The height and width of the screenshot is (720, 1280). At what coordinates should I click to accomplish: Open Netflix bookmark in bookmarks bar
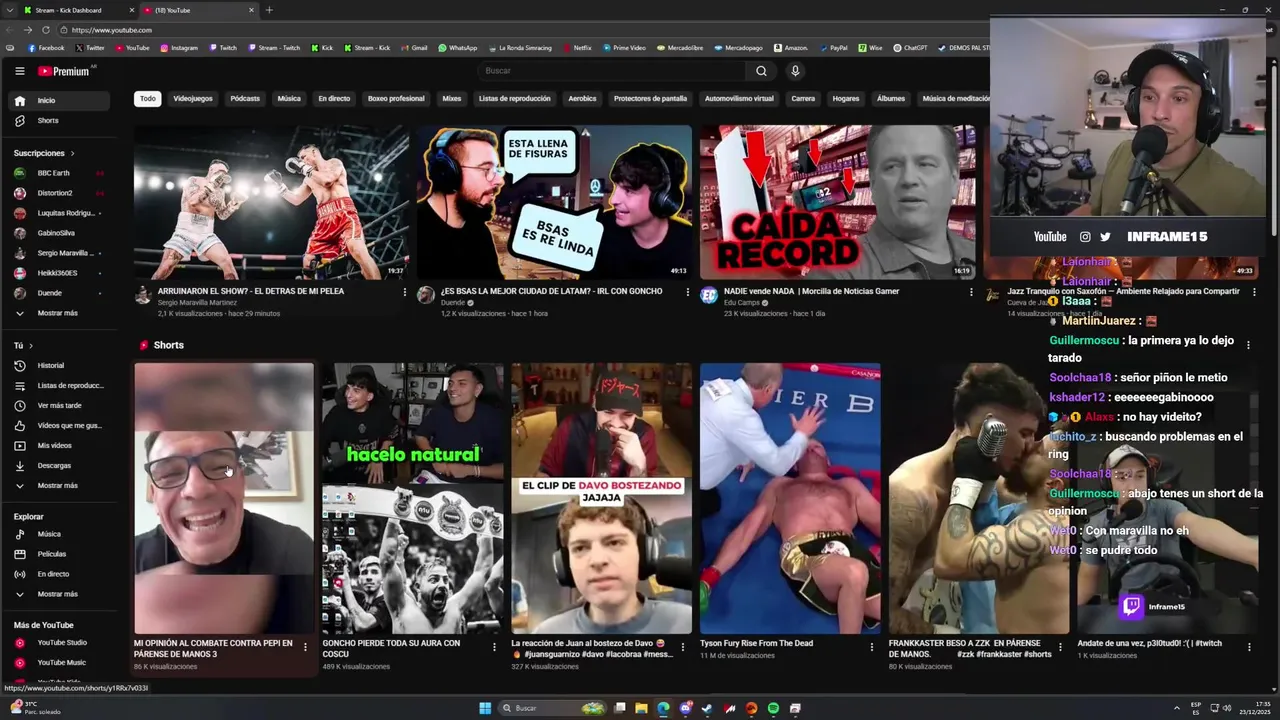click(577, 48)
